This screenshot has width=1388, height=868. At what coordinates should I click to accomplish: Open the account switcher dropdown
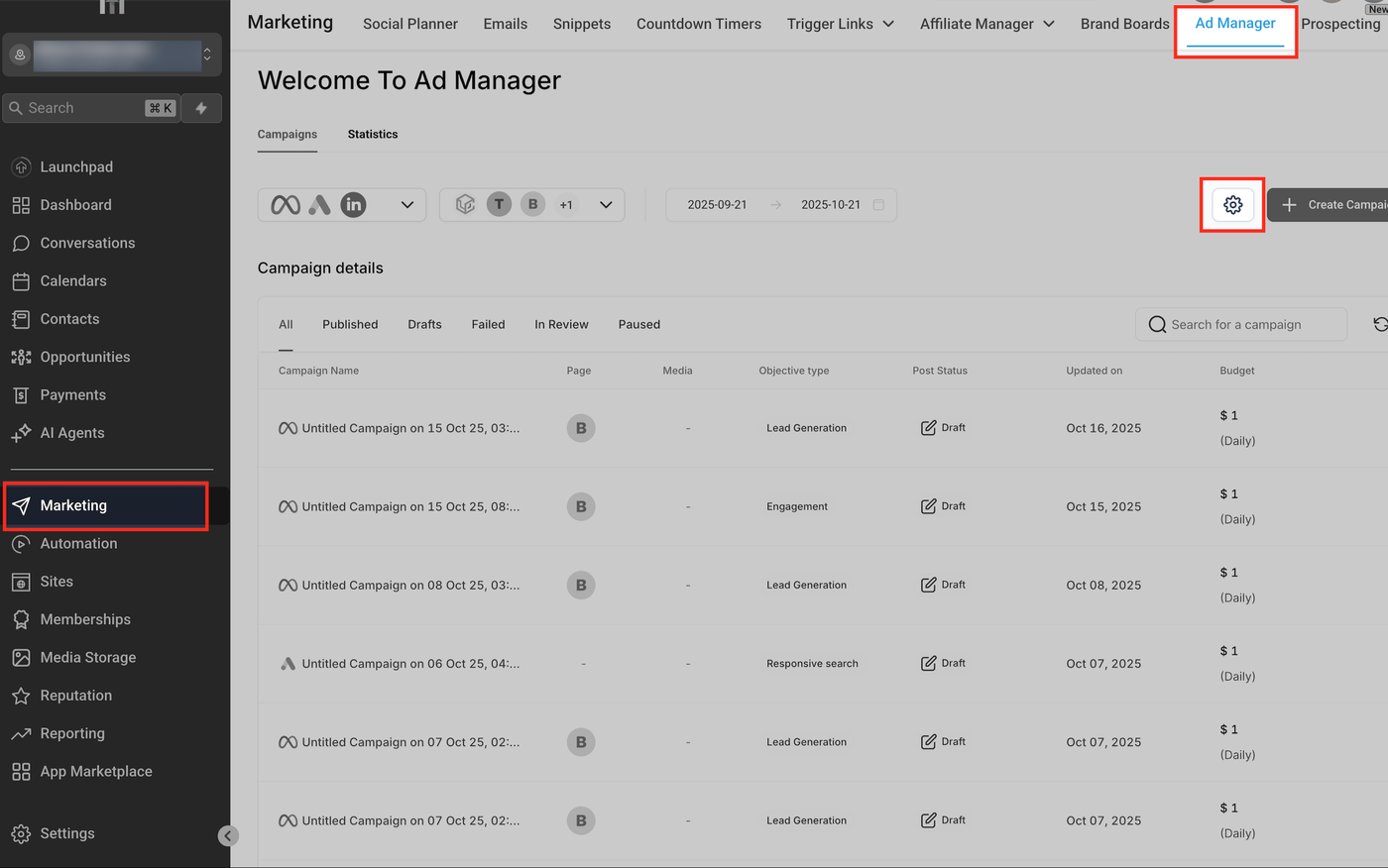point(112,54)
